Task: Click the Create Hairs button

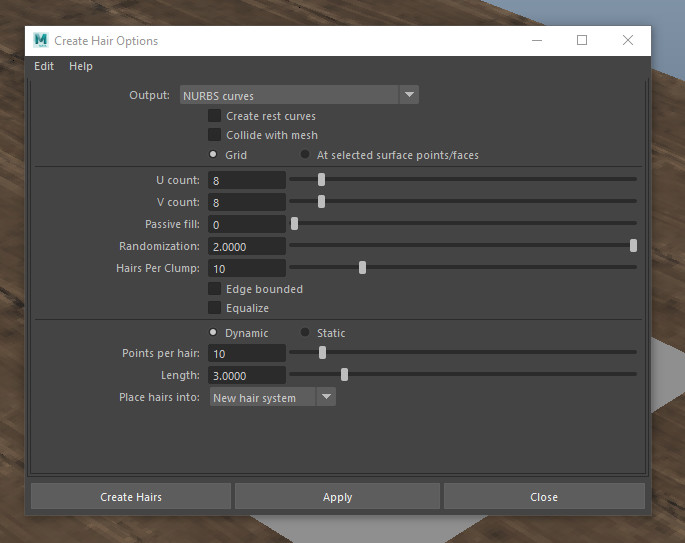Action: tap(131, 496)
